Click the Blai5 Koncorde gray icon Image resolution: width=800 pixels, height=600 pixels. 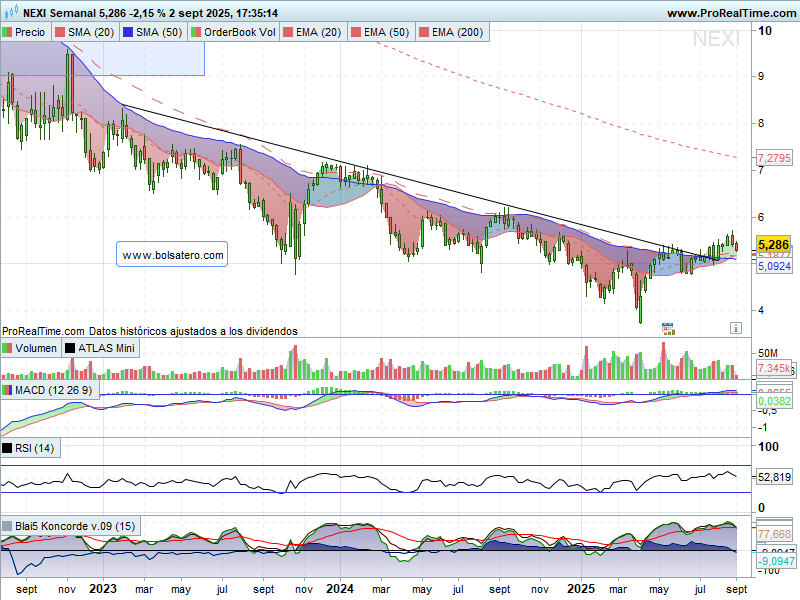(x=8, y=526)
